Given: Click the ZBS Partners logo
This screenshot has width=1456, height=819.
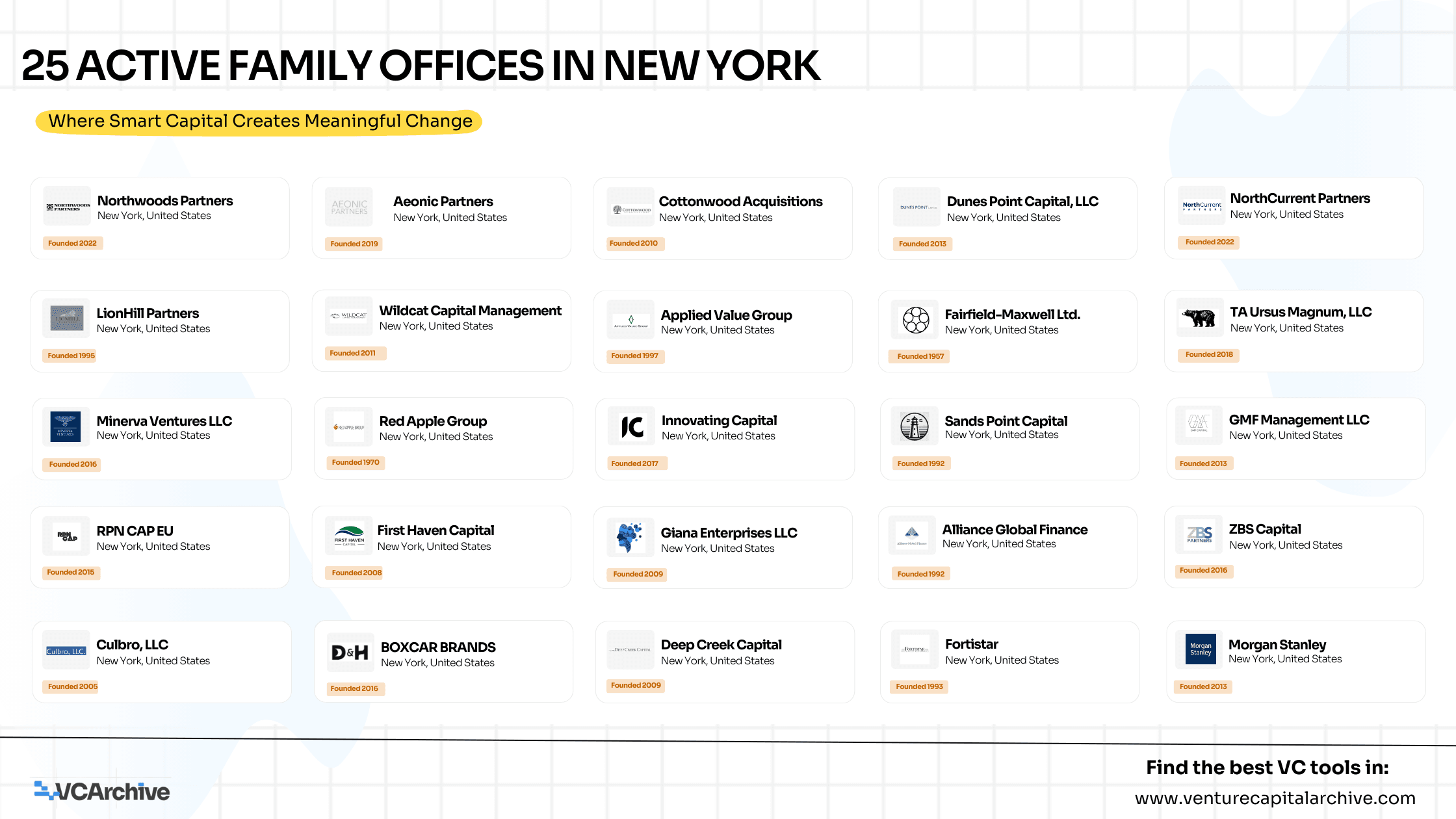Looking at the screenshot, I should click(1199, 535).
